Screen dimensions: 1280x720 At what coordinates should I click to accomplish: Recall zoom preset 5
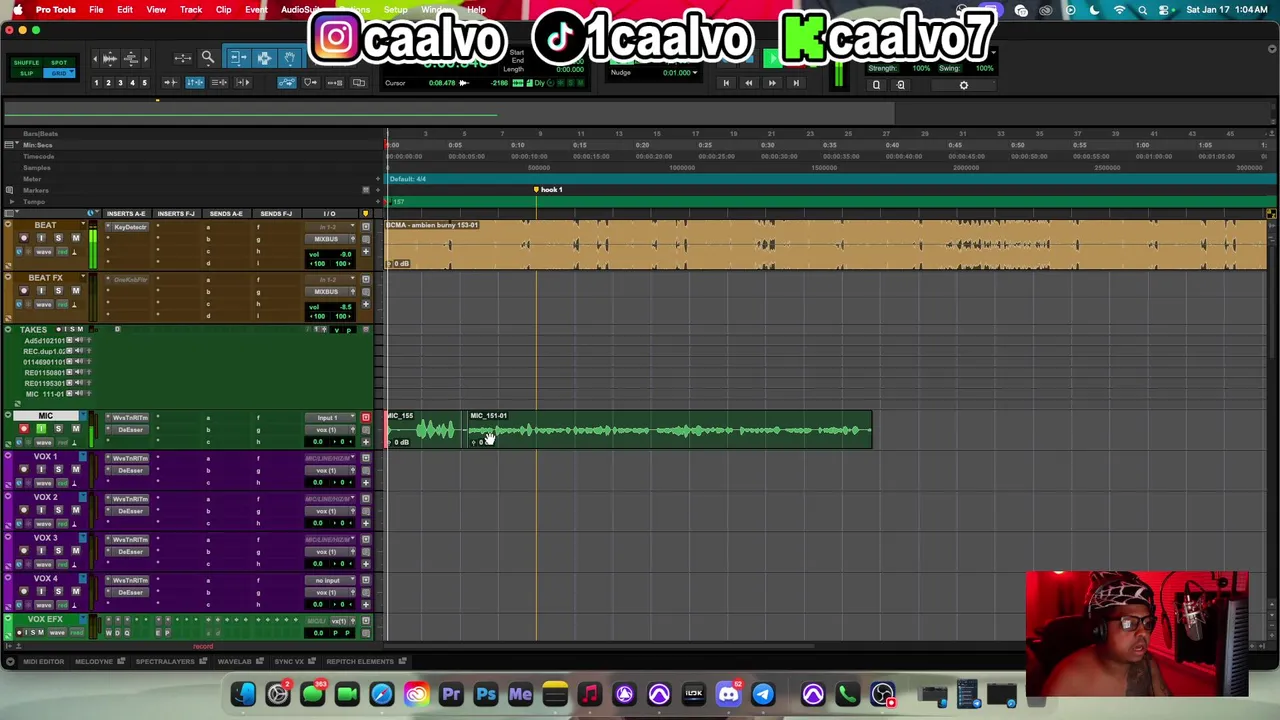tap(144, 82)
